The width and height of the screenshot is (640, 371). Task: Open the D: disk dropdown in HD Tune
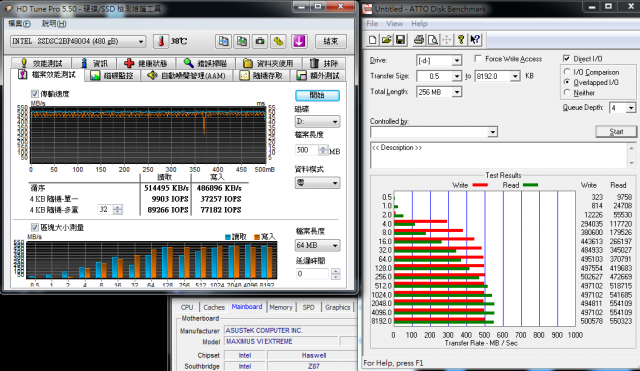(x=317, y=122)
